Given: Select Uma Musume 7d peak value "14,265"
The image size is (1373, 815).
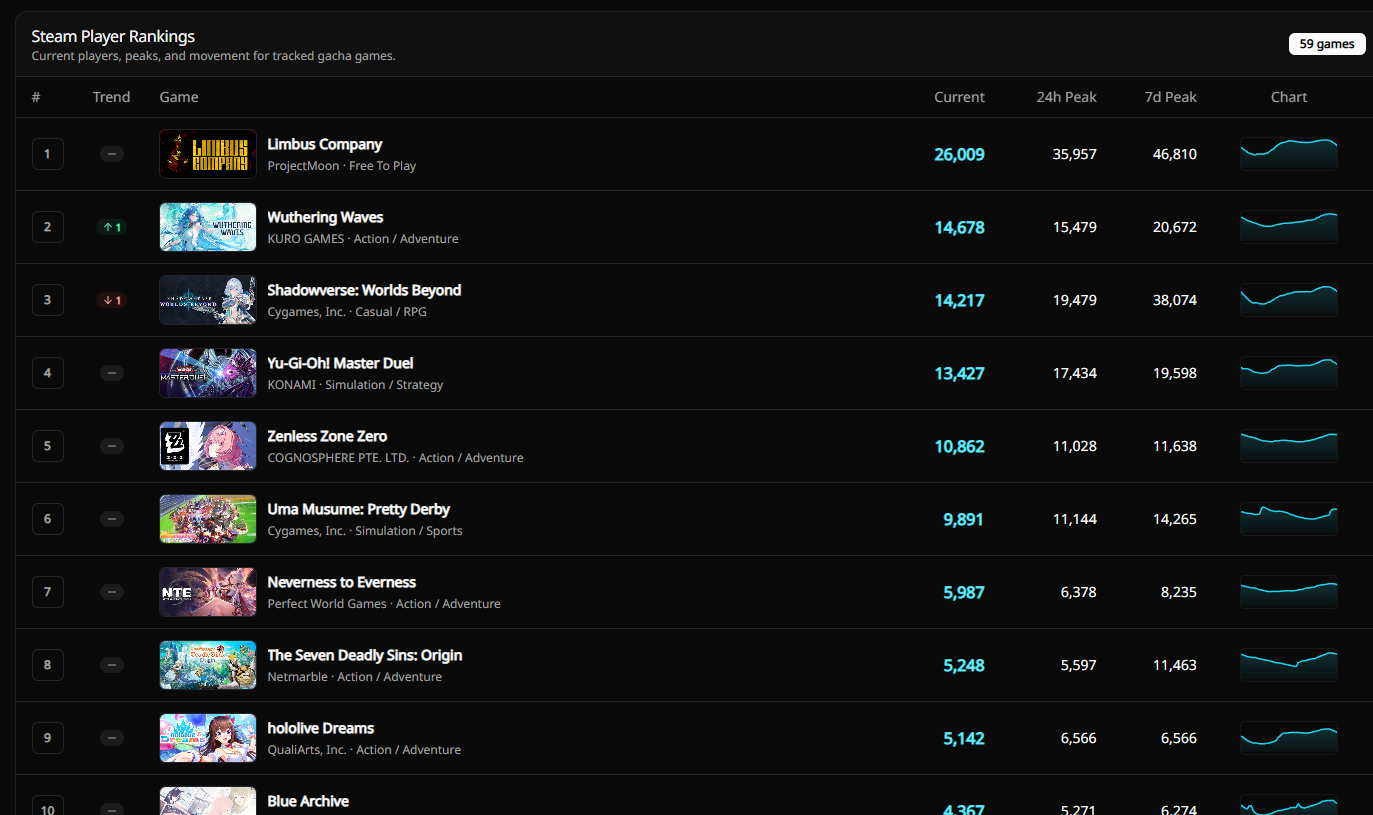Looking at the screenshot, I should coord(1175,519).
